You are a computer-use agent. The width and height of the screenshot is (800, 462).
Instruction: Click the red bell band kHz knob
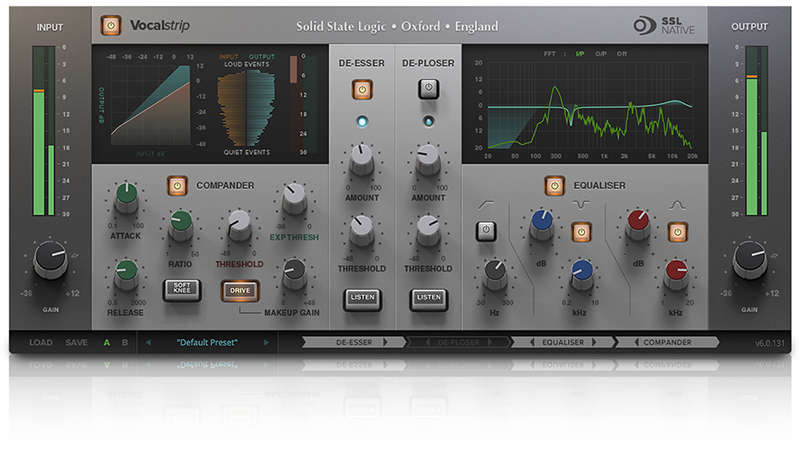(x=676, y=275)
